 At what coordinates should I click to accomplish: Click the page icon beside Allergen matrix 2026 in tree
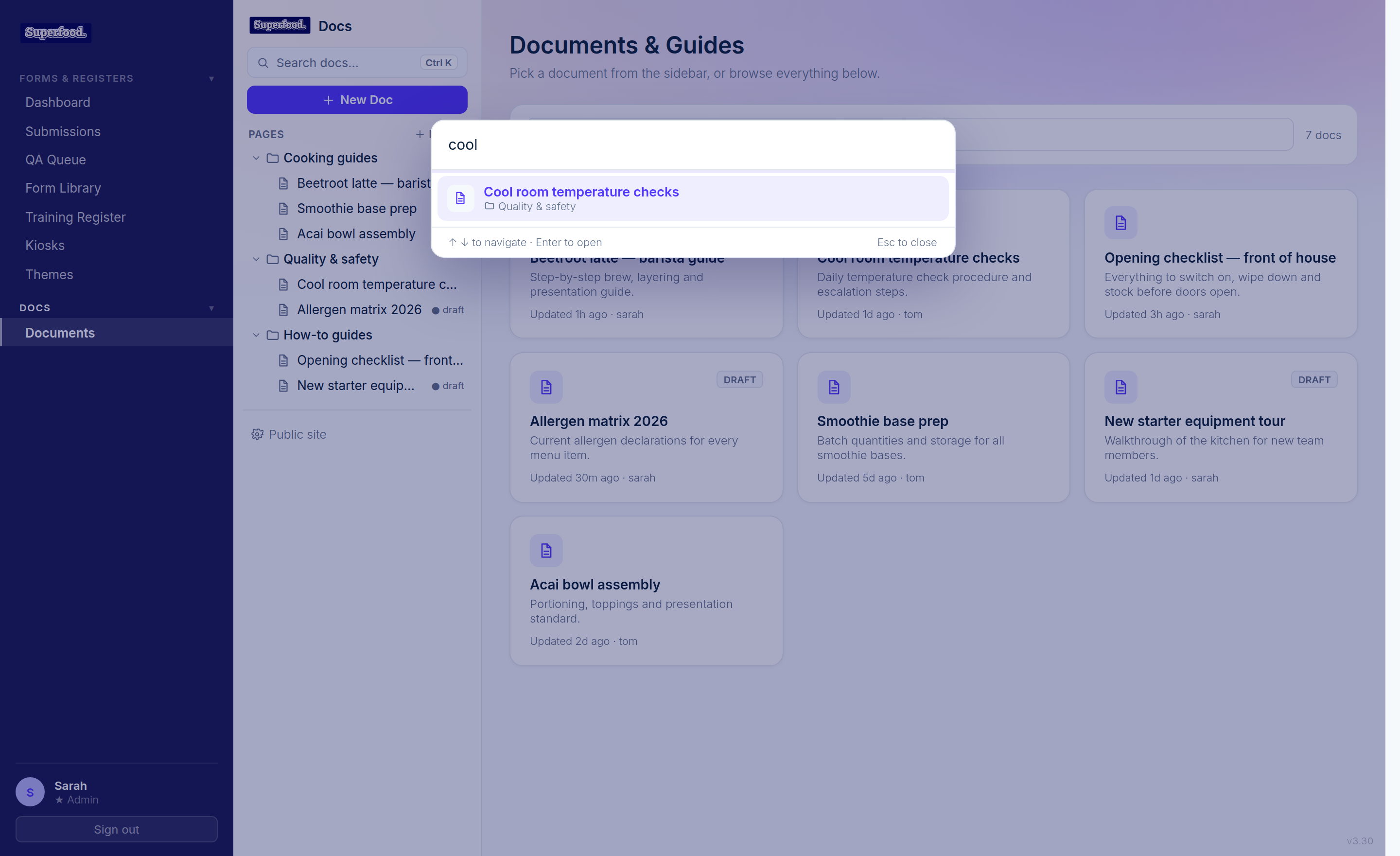(x=283, y=310)
